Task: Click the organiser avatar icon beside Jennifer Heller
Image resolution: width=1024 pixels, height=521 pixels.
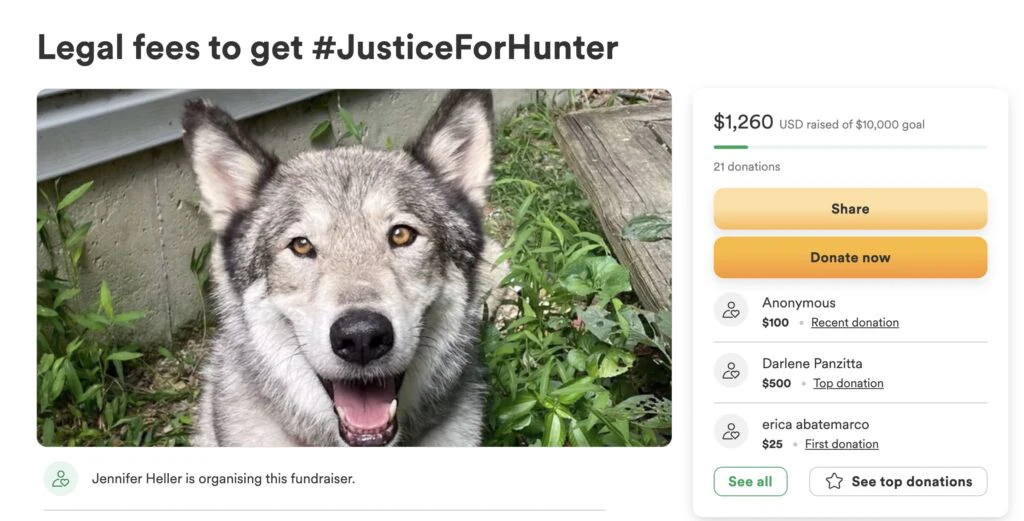Action: tap(61, 479)
